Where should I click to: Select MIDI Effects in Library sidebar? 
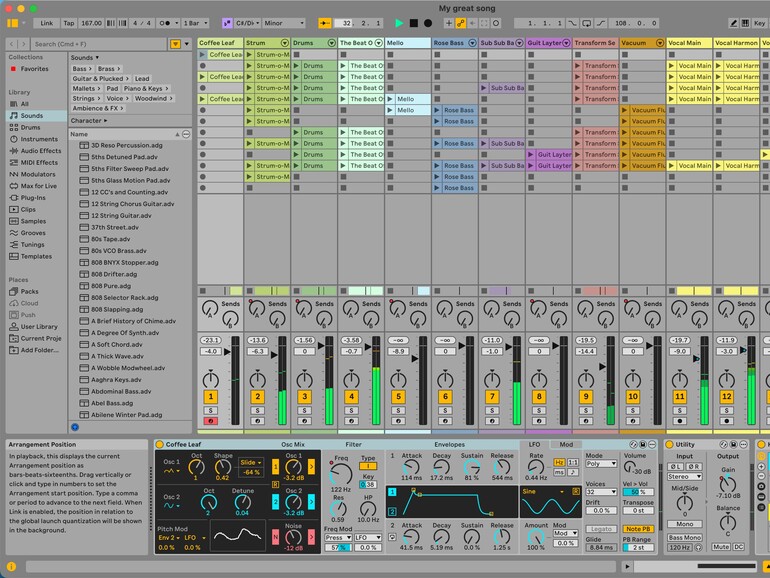(39, 163)
